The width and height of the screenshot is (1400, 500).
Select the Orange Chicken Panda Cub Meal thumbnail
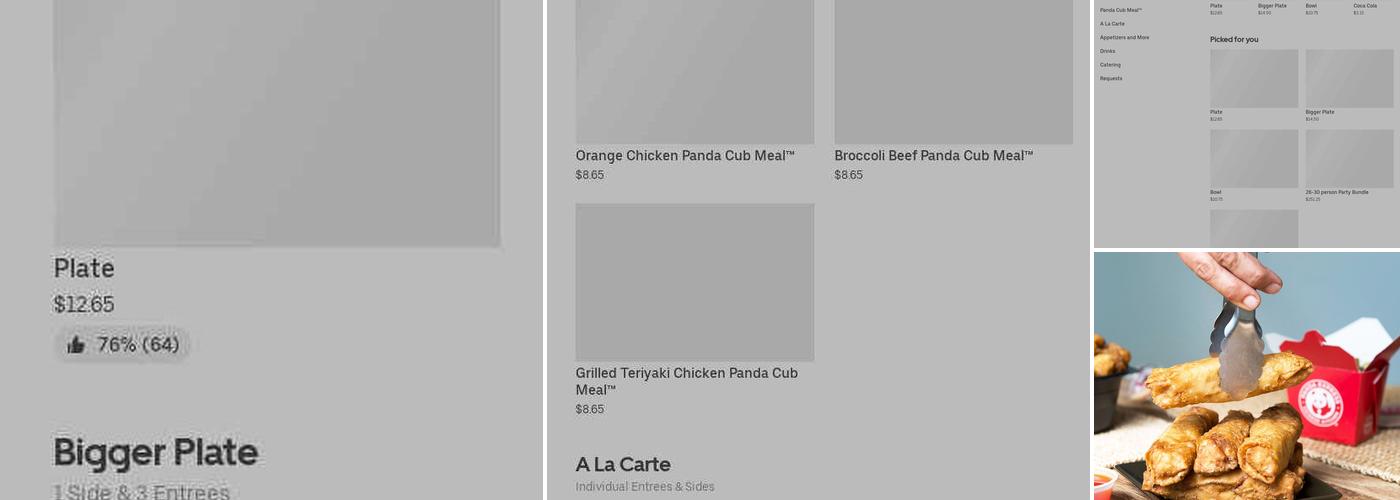click(x=694, y=72)
